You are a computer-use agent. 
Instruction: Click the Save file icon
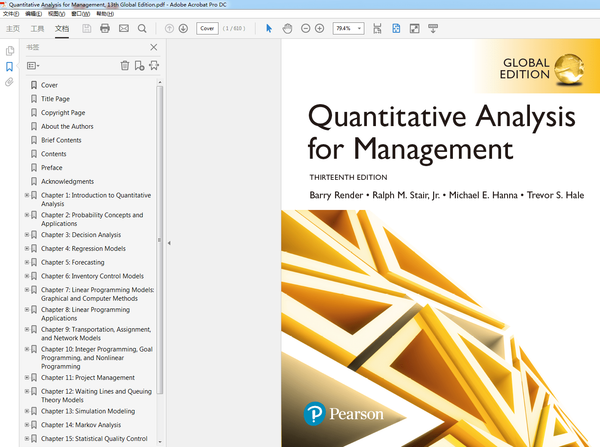pyautogui.click(x=87, y=28)
